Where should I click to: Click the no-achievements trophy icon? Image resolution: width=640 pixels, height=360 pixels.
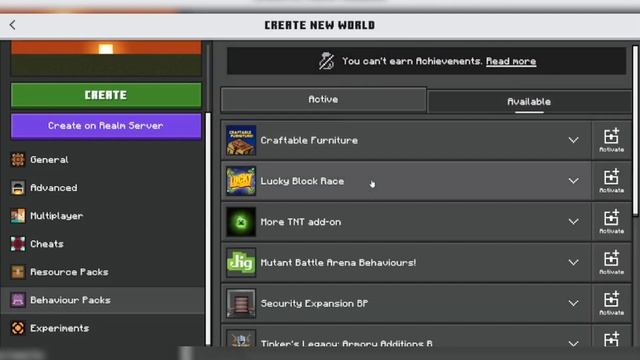coord(326,61)
